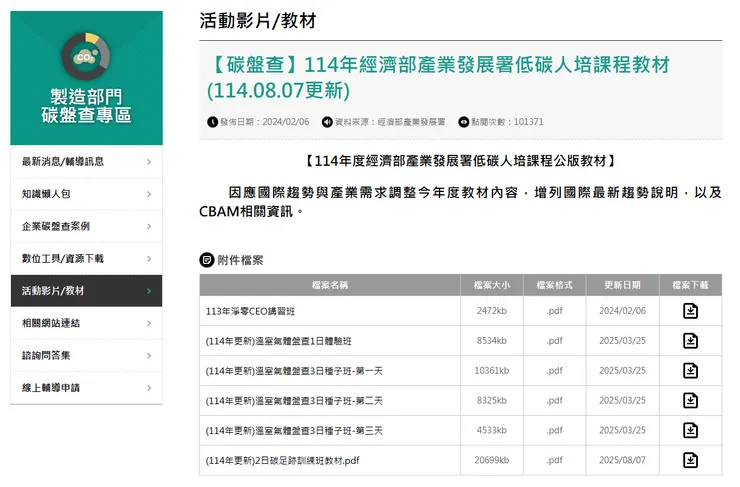Expand chevron on 諮詢問答集
This screenshot has height=487, width=740.
[x=149, y=355]
